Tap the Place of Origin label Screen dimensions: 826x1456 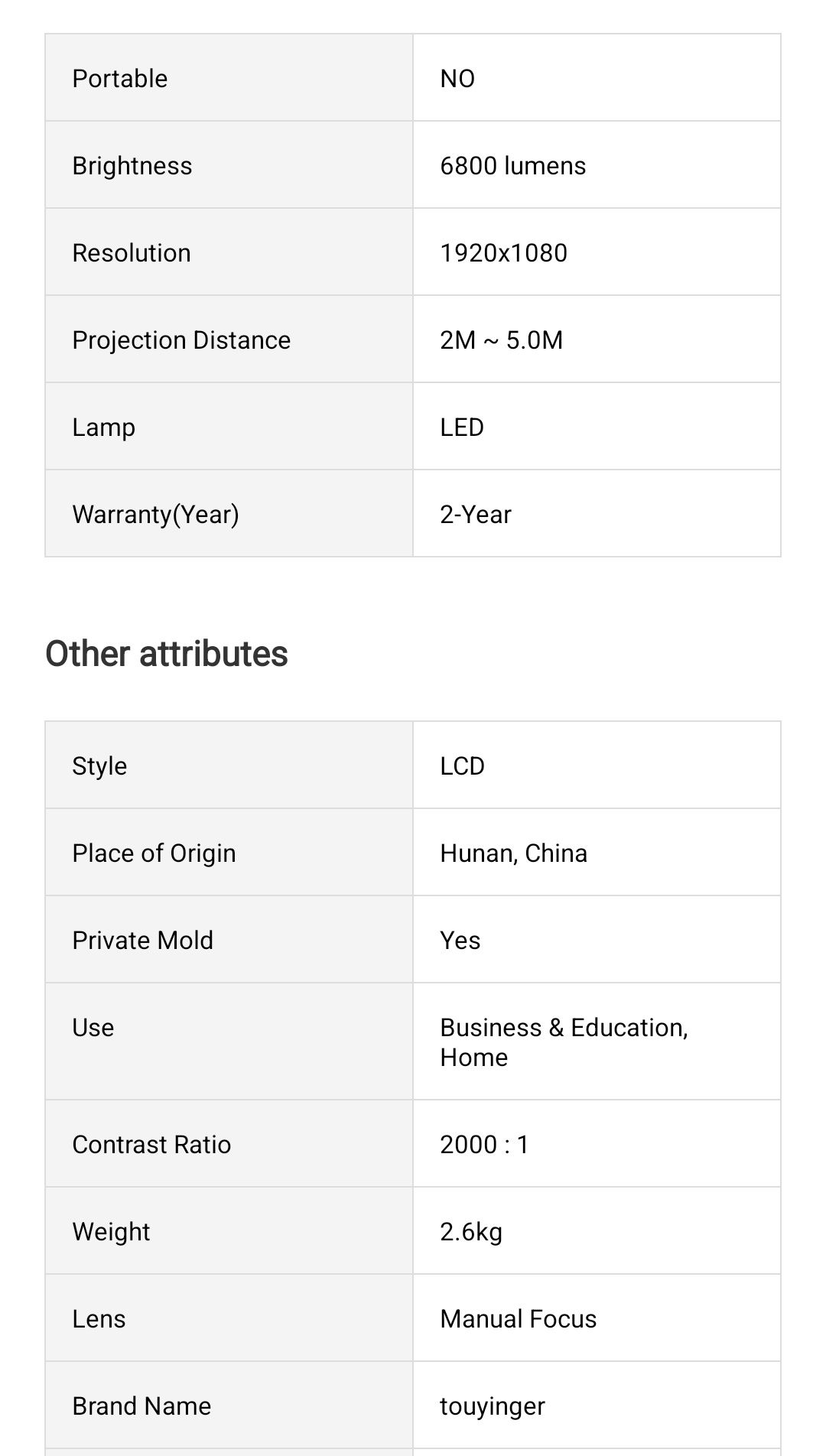[x=154, y=853]
